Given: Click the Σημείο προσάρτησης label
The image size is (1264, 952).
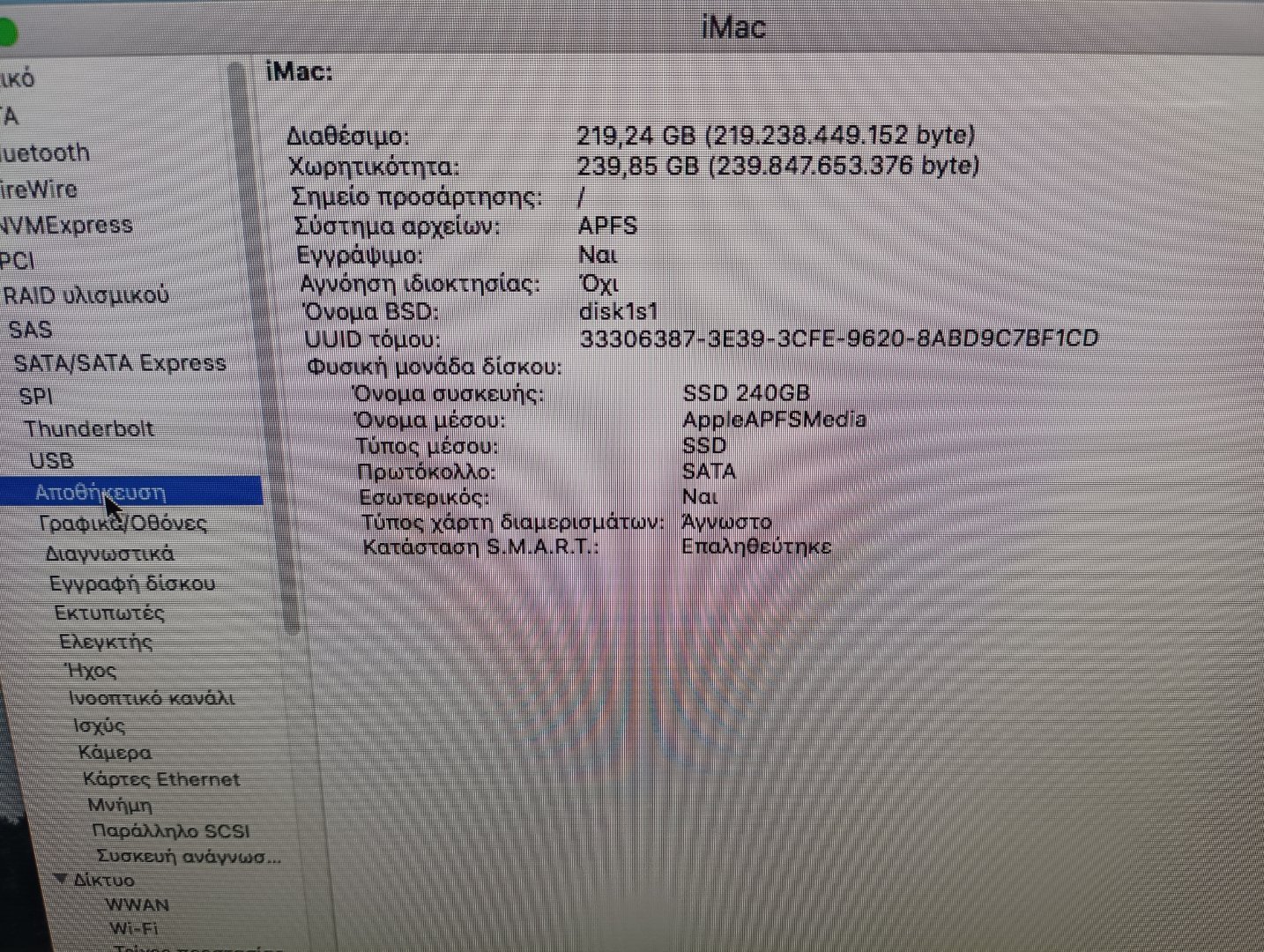Looking at the screenshot, I should click(x=417, y=197).
